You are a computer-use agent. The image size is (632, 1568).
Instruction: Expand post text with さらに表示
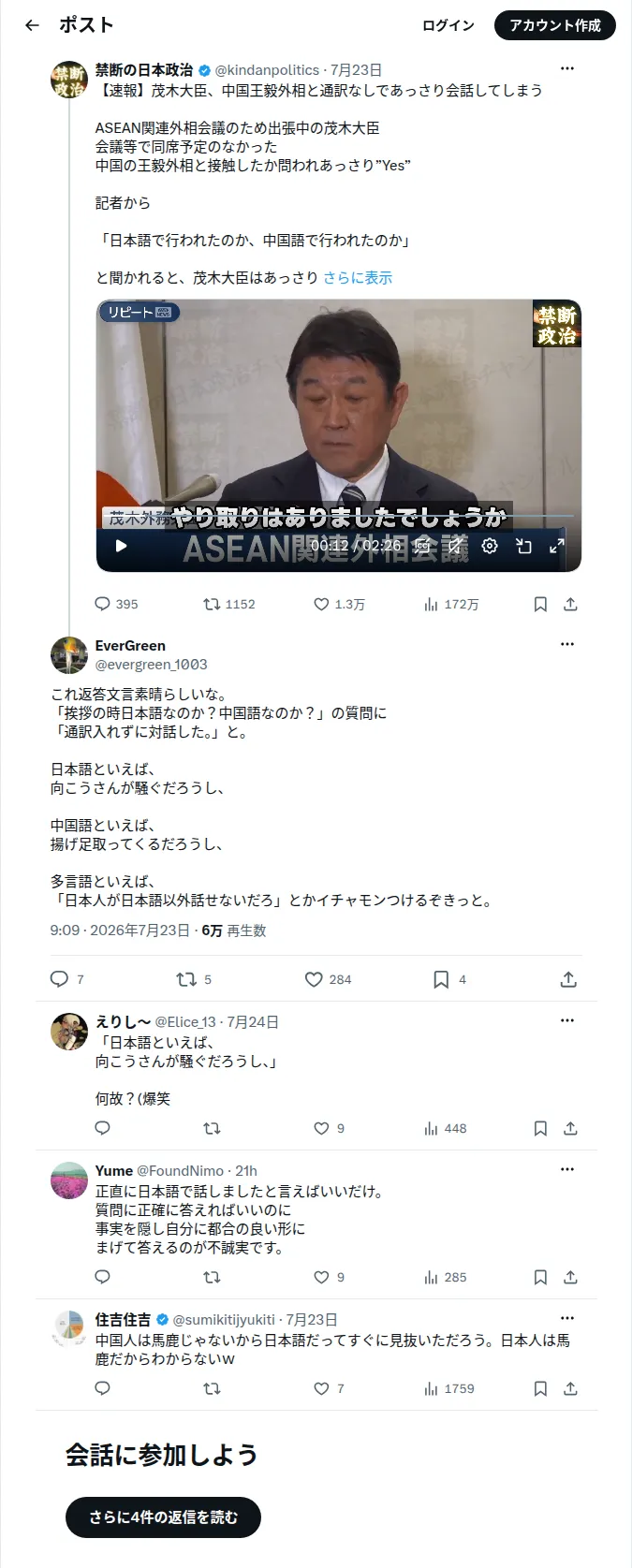tap(358, 278)
